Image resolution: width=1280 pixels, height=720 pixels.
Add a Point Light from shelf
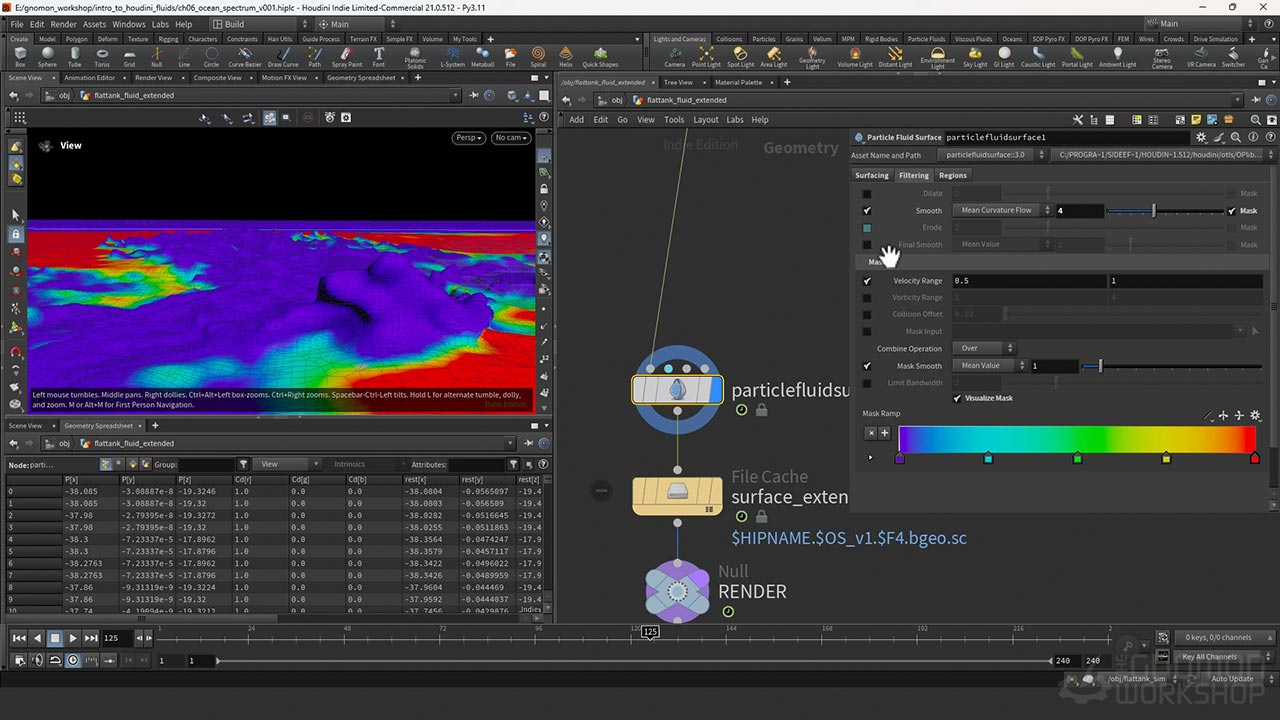point(706,55)
